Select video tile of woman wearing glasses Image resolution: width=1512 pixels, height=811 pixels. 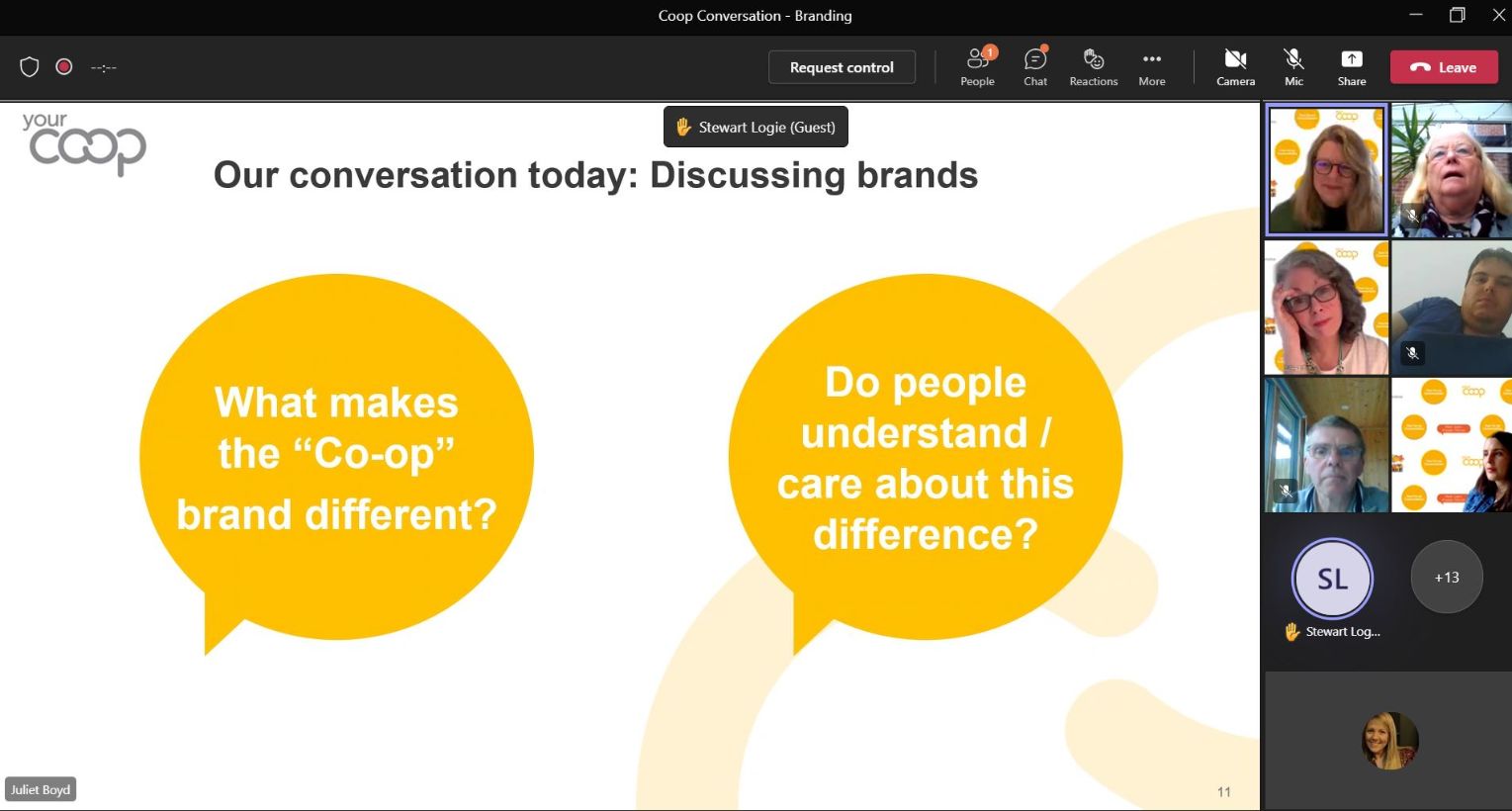click(x=1326, y=308)
